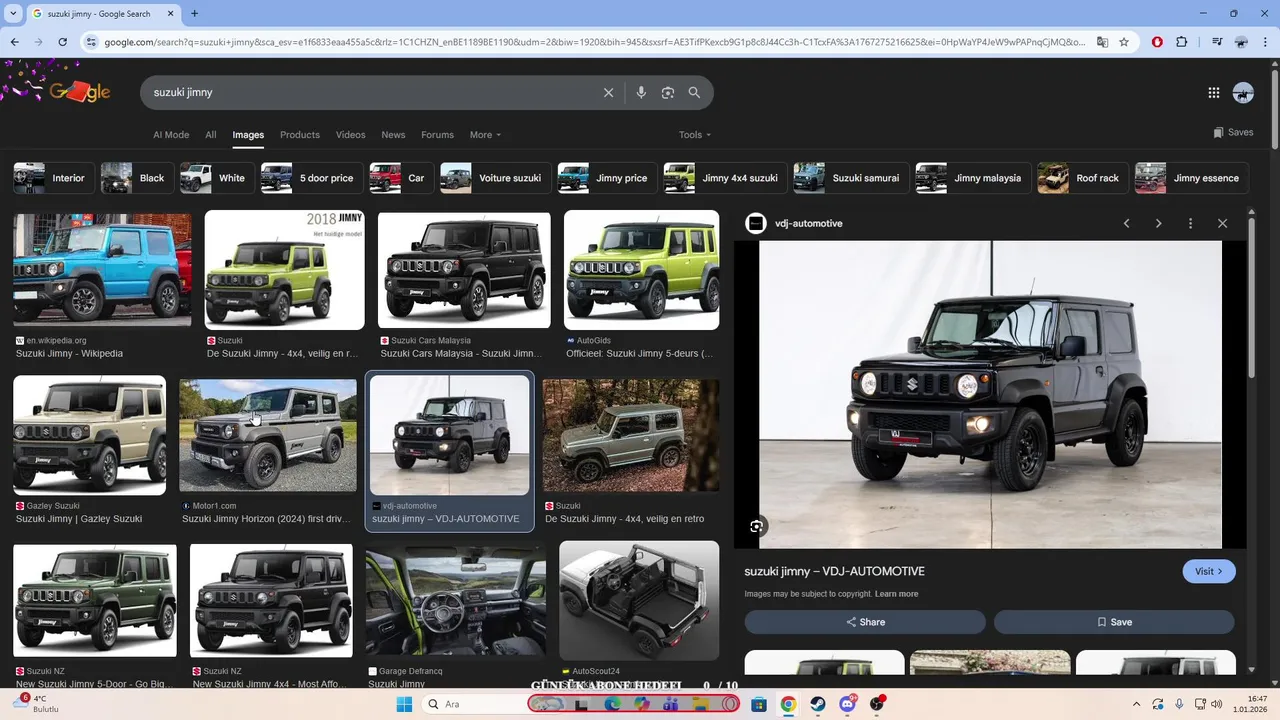Open the Chrome extensions puzzle icon
Image resolution: width=1280 pixels, height=720 pixels.
coord(1182,42)
